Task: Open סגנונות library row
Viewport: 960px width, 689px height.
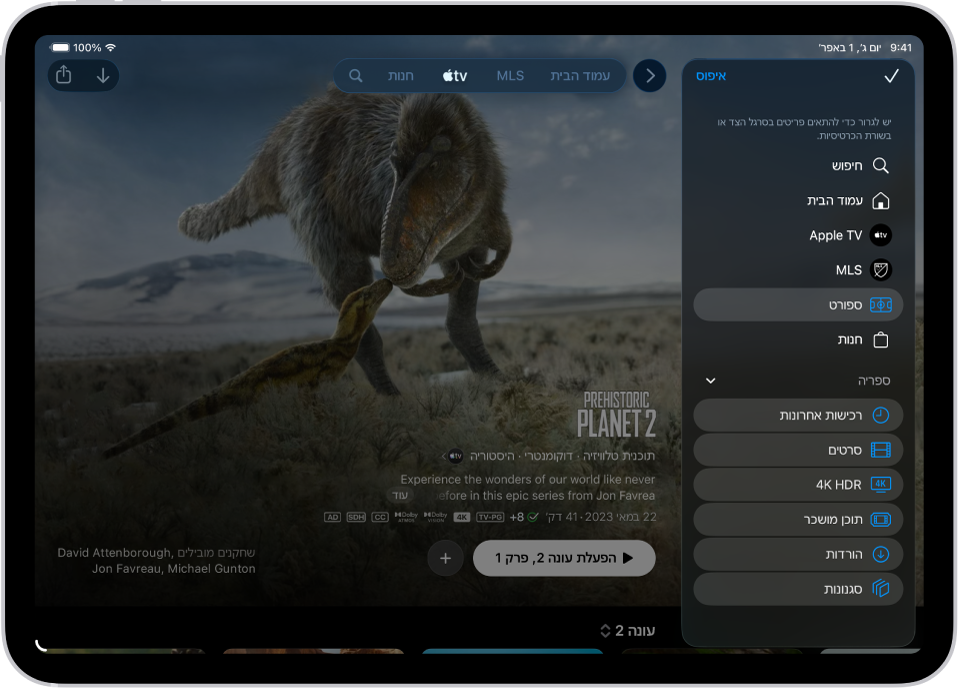Action: click(x=798, y=589)
